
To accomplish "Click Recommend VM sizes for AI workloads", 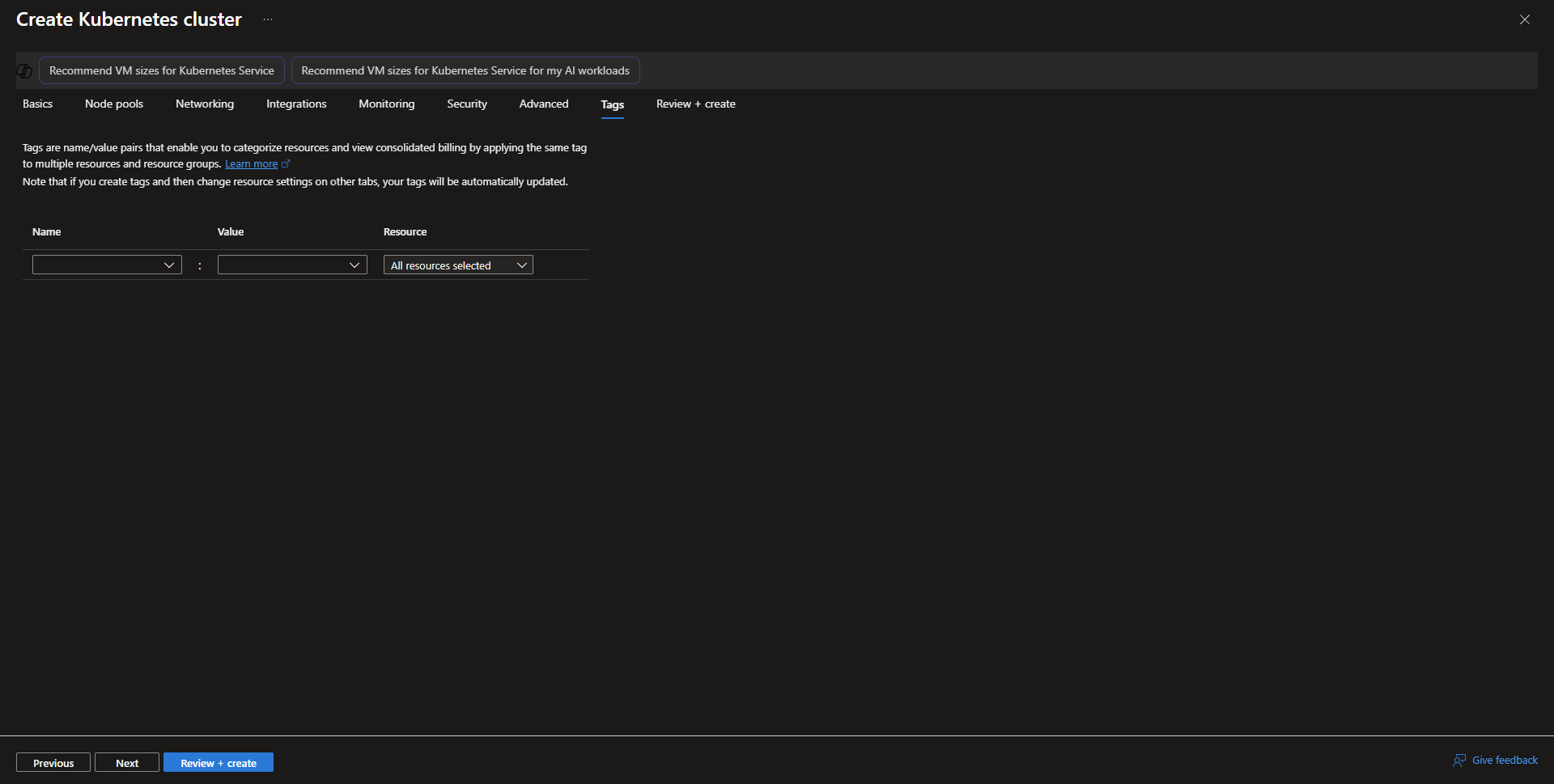I will pyautogui.click(x=465, y=71).
